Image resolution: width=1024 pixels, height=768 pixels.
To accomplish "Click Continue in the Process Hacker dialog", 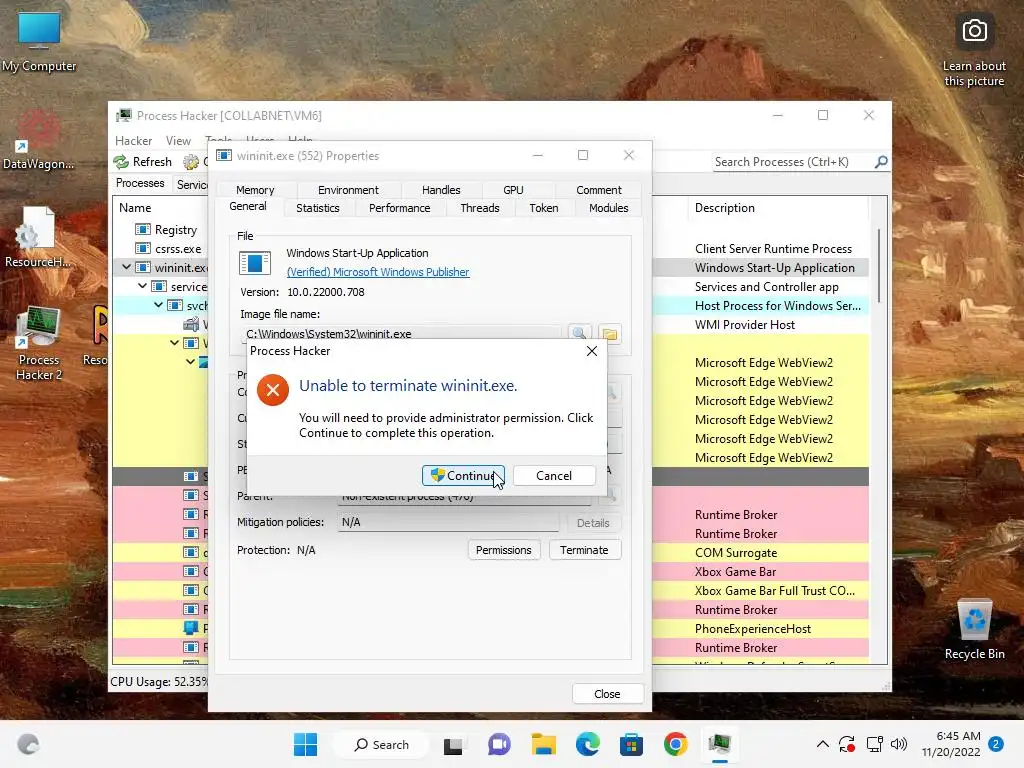I will pyautogui.click(x=462, y=475).
